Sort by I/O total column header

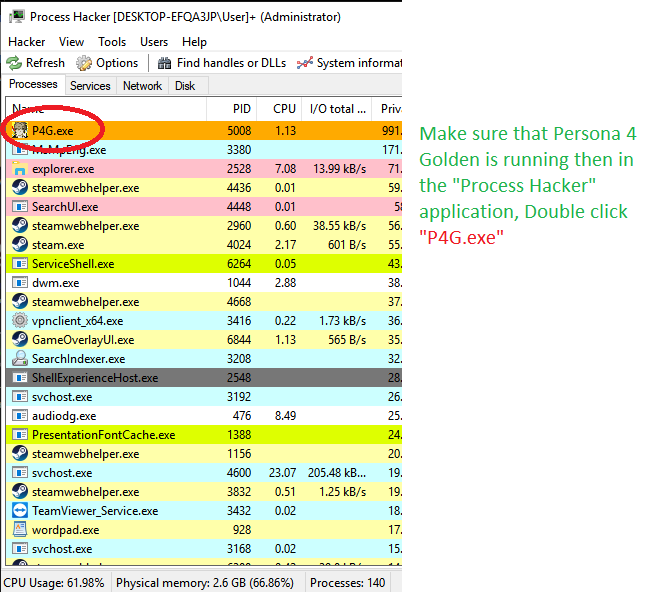click(x=337, y=109)
